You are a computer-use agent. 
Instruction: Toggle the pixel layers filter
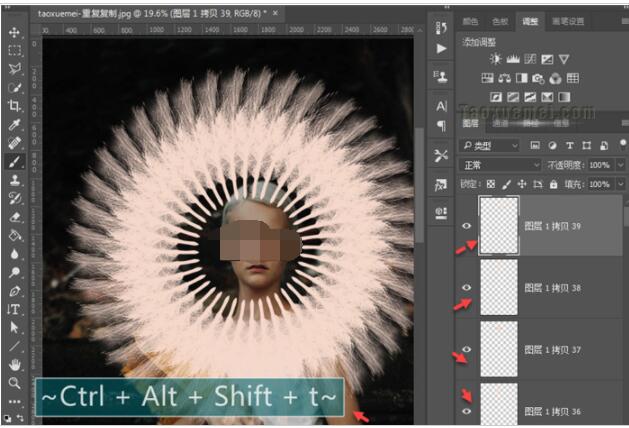pyautogui.click(x=535, y=146)
